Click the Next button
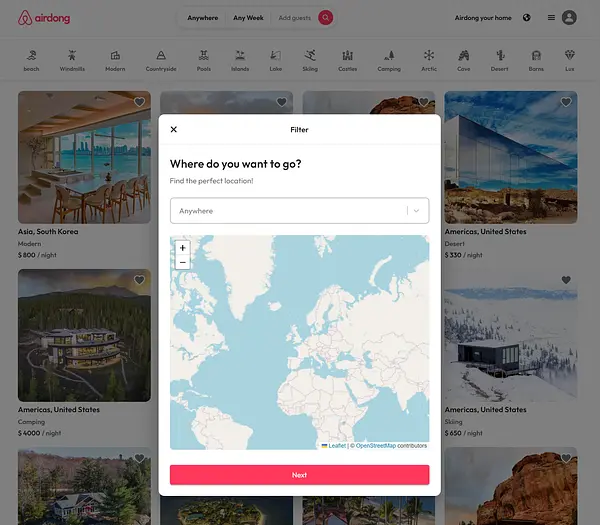Screen dimensions: 600x525 (299, 475)
